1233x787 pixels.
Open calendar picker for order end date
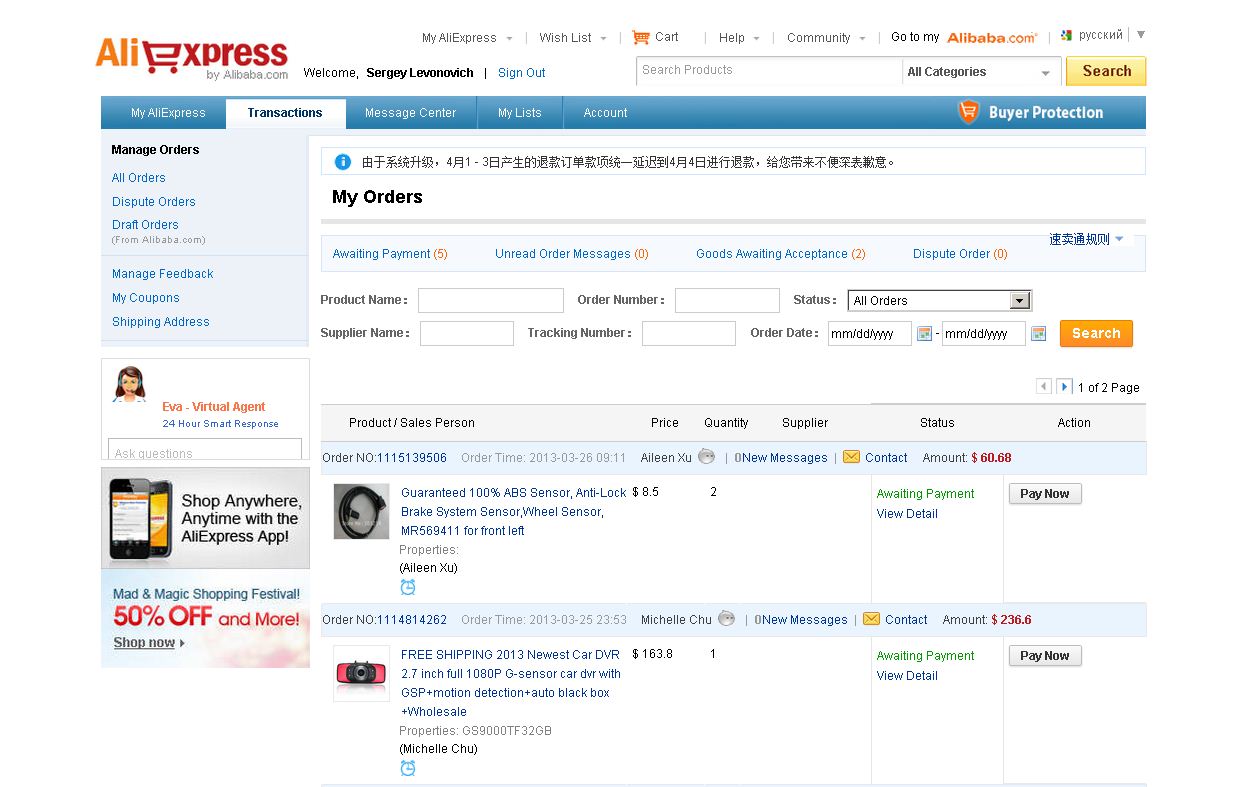coord(1038,333)
